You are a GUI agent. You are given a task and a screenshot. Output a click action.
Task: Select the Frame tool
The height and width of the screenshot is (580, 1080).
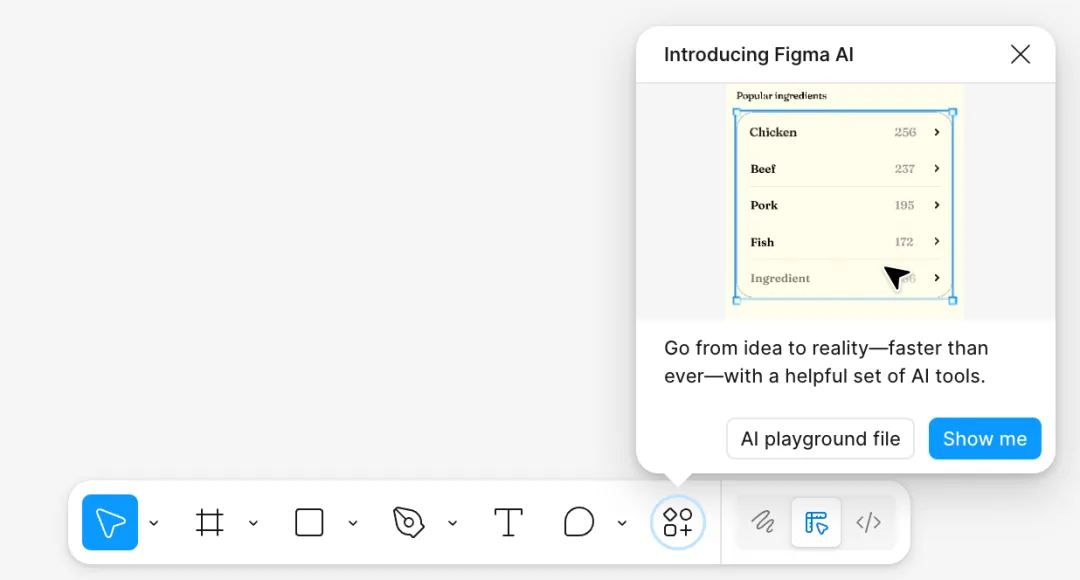tap(209, 522)
